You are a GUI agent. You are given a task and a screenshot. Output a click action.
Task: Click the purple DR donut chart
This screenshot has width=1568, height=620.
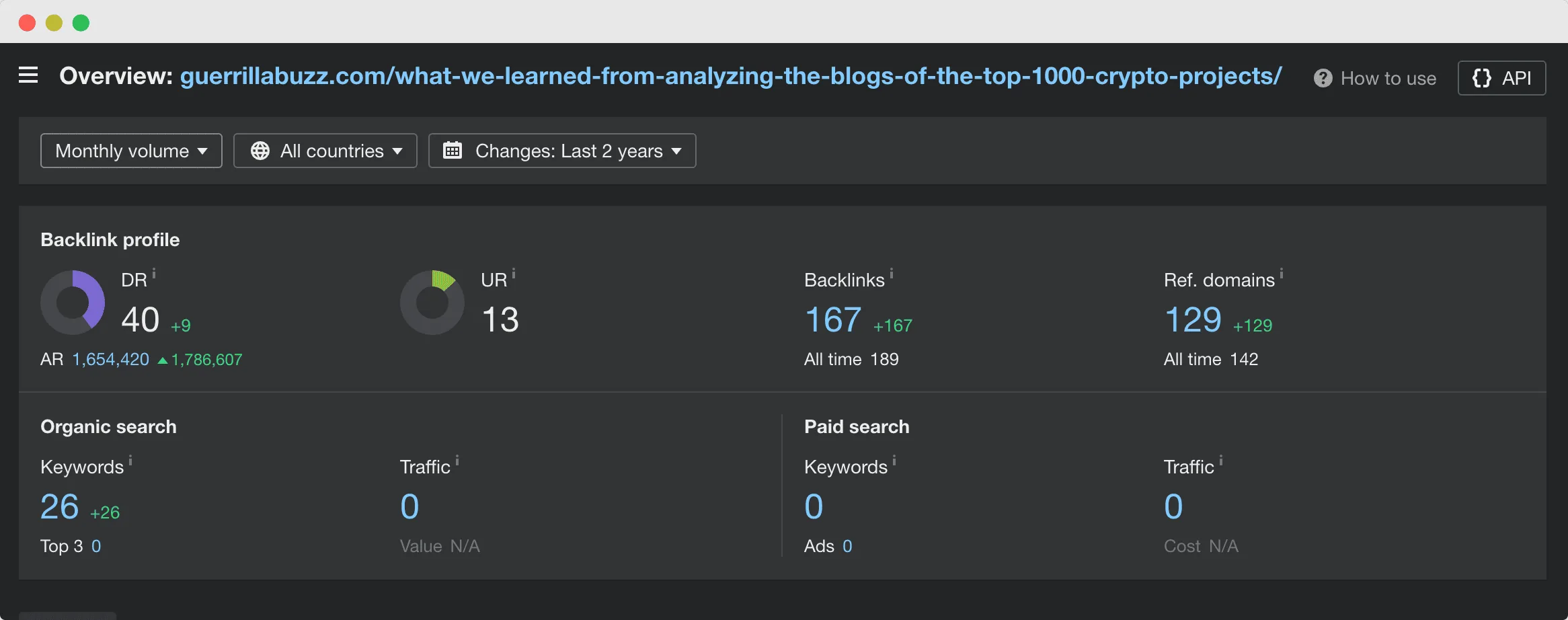coord(73,303)
